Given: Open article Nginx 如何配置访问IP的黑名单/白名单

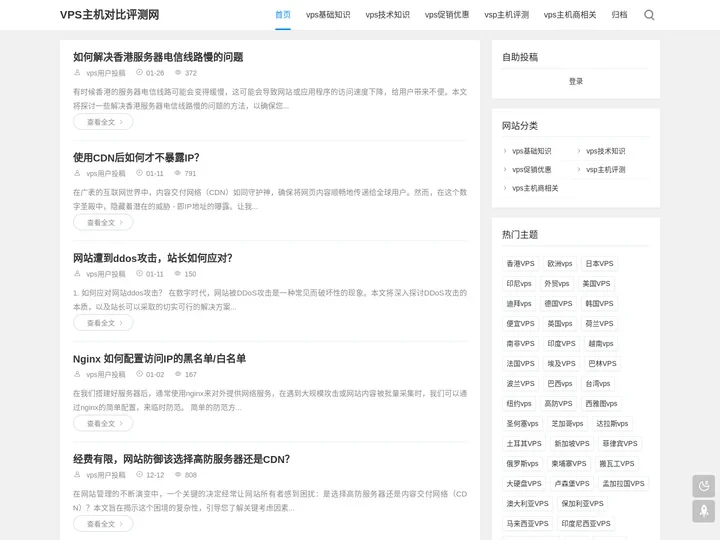Looking at the screenshot, I should 159,359.
